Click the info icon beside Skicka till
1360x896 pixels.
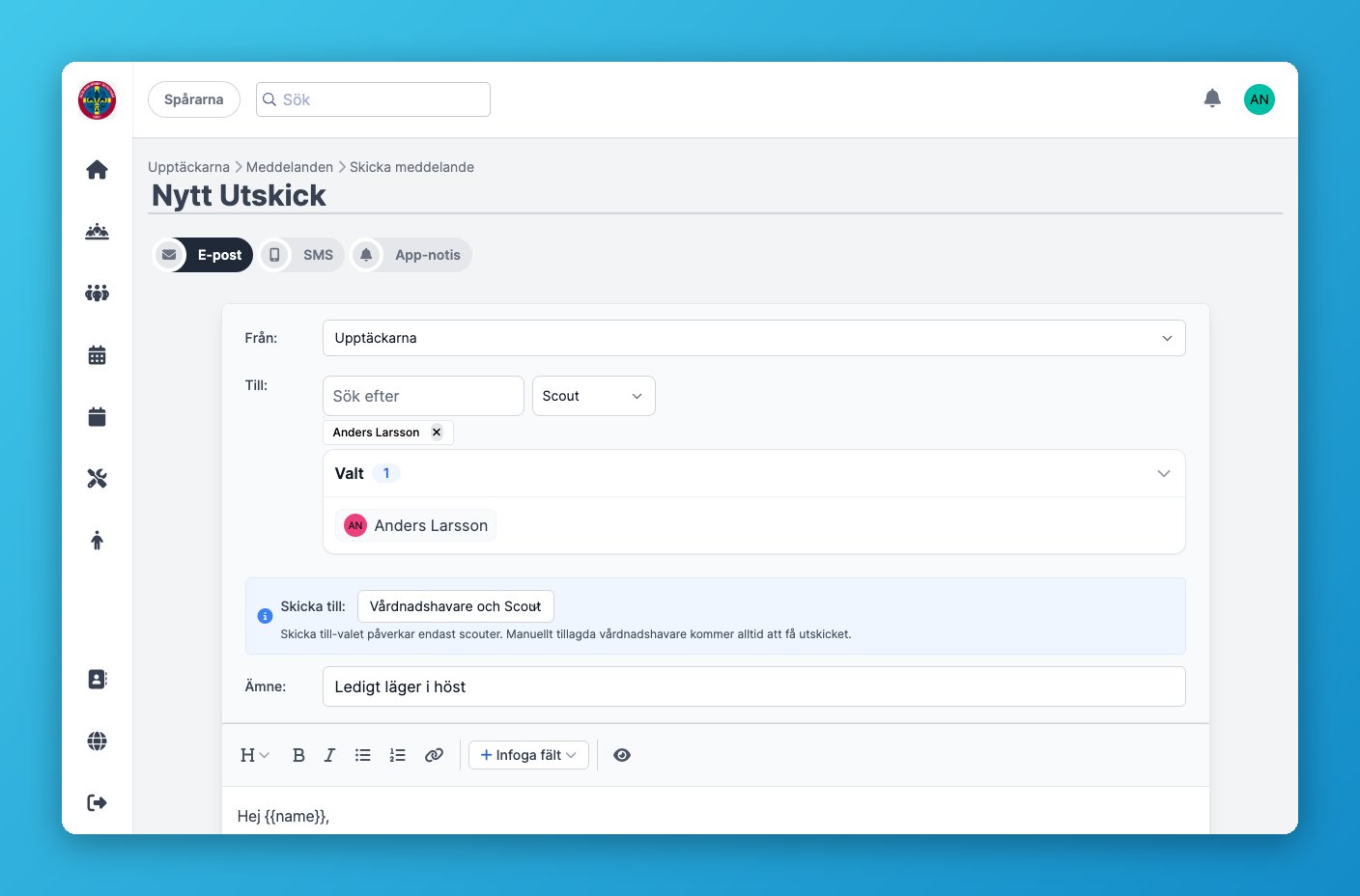click(x=265, y=616)
